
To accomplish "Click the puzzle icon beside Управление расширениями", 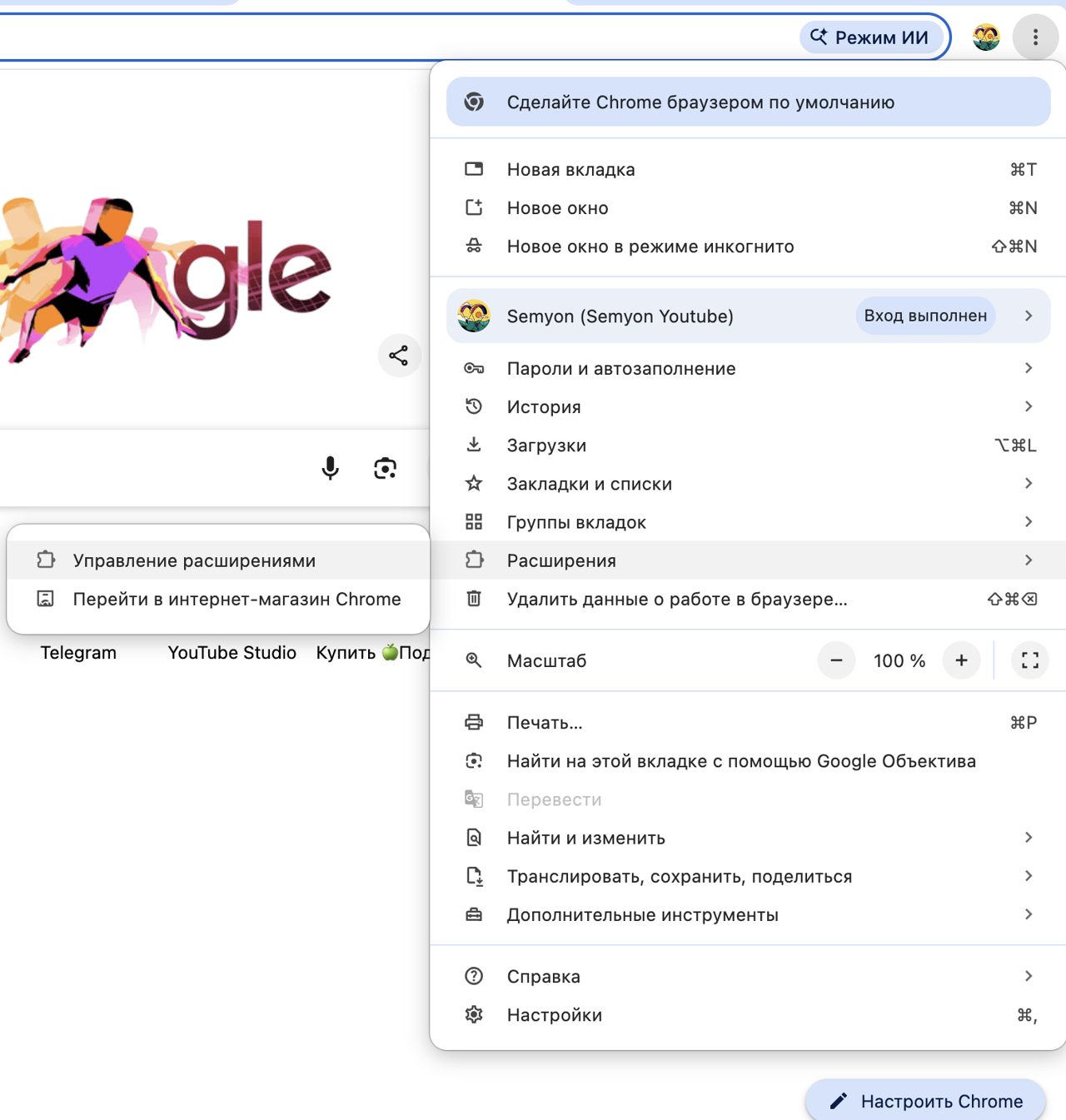I will point(46,560).
